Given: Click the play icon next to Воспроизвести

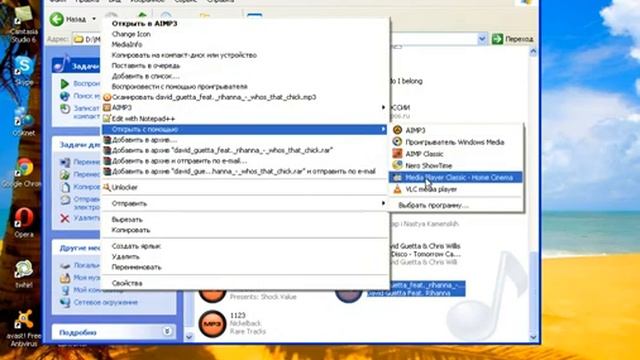Looking at the screenshot, I should click(64, 84).
